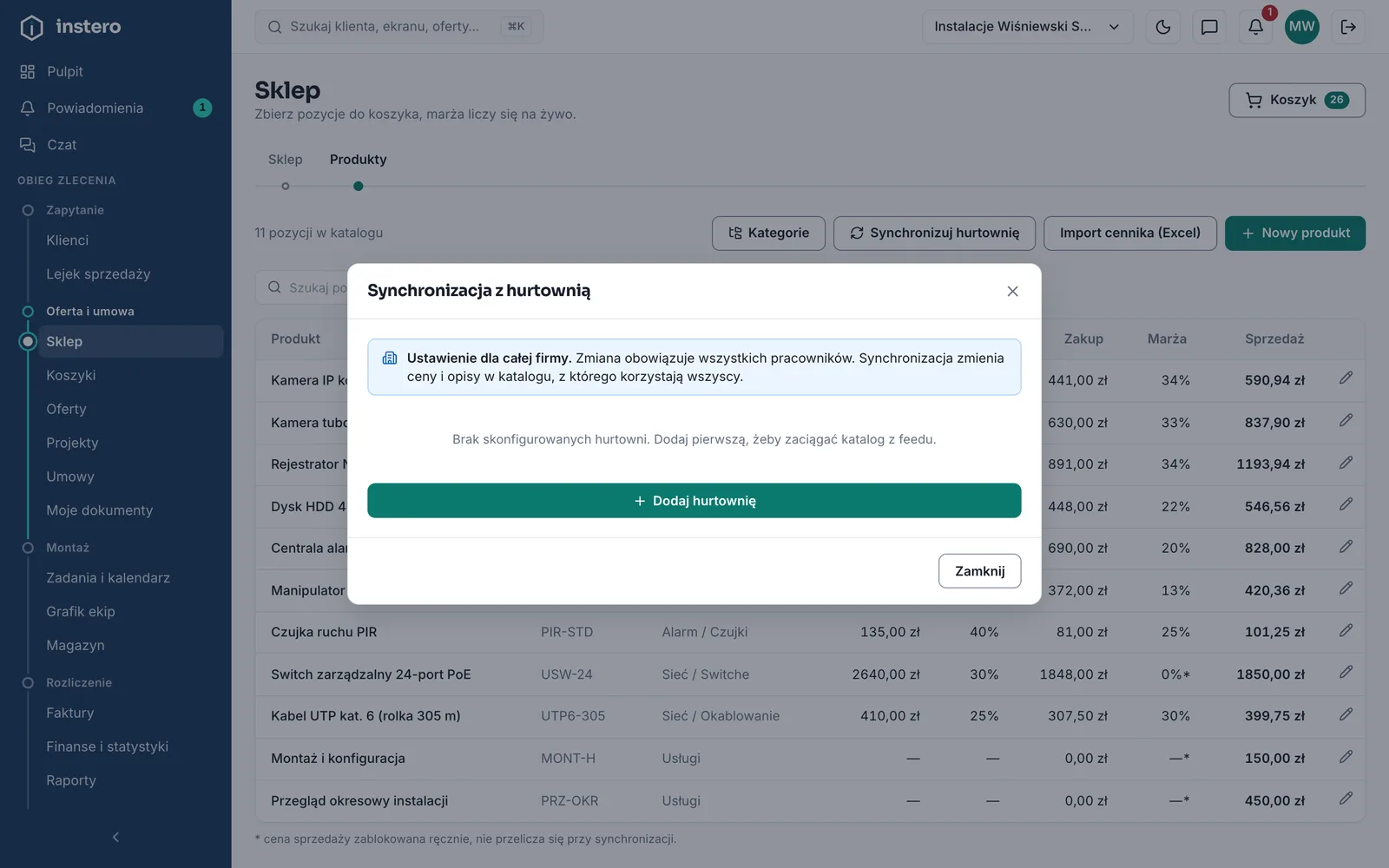Open Magazyn in sidebar
This screenshot has width=1389, height=868.
pyautogui.click(x=130, y=645)
